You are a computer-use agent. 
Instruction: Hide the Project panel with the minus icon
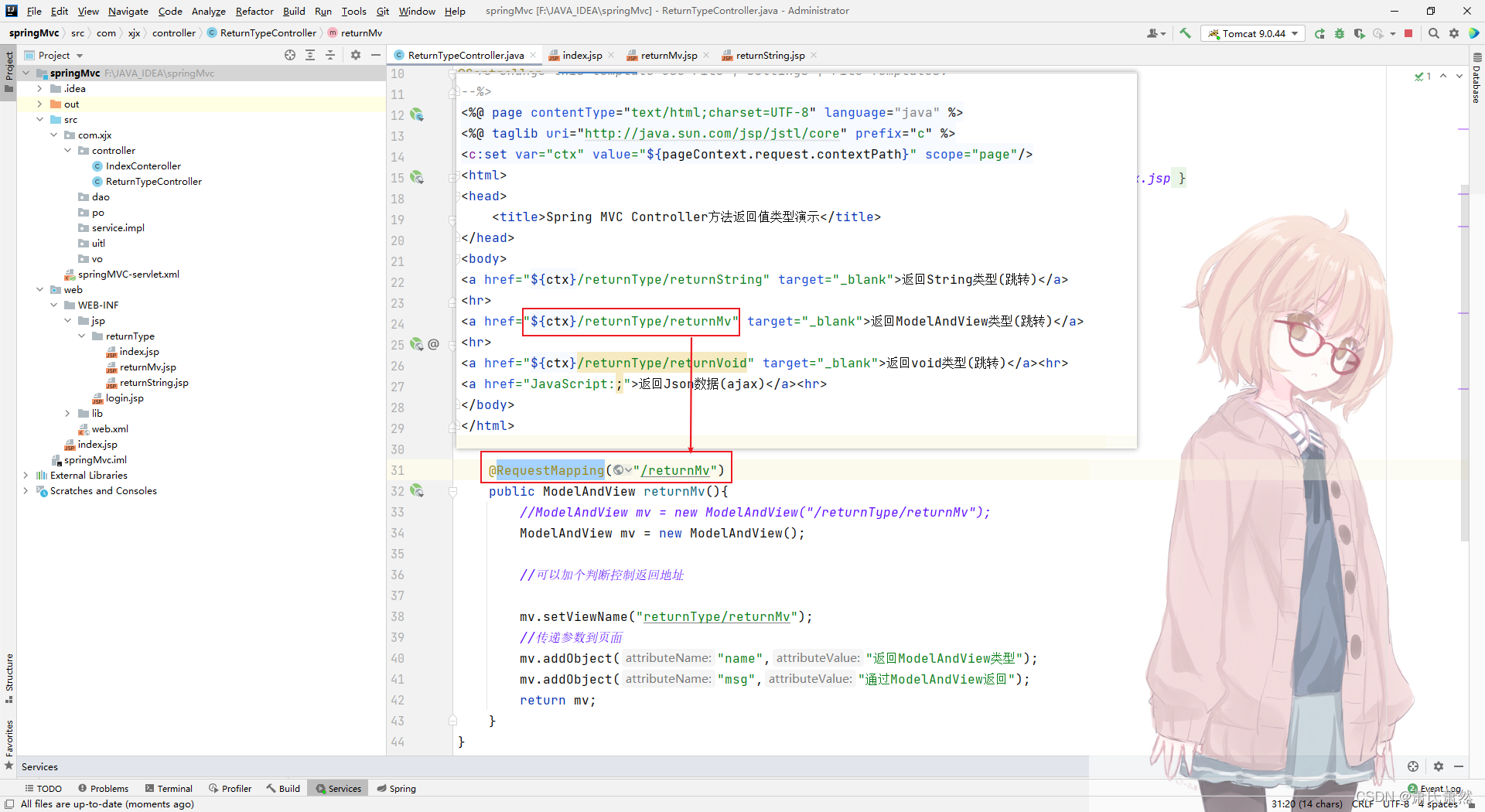[x=376, y=55]
